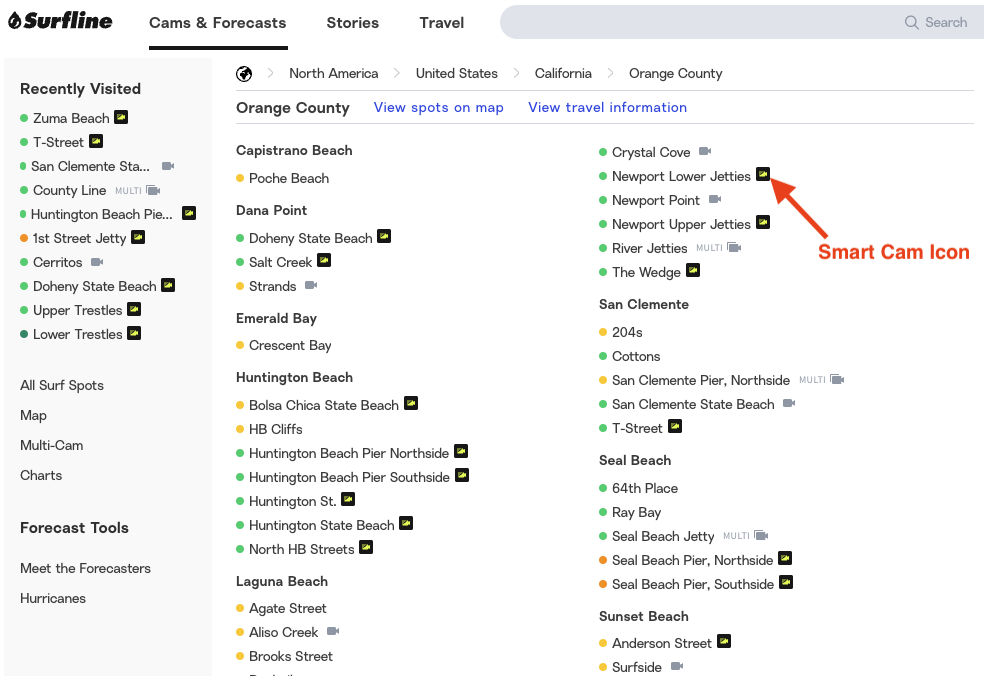
Task: Select Map in the sidebar
Action: click(x=33, y=416)
